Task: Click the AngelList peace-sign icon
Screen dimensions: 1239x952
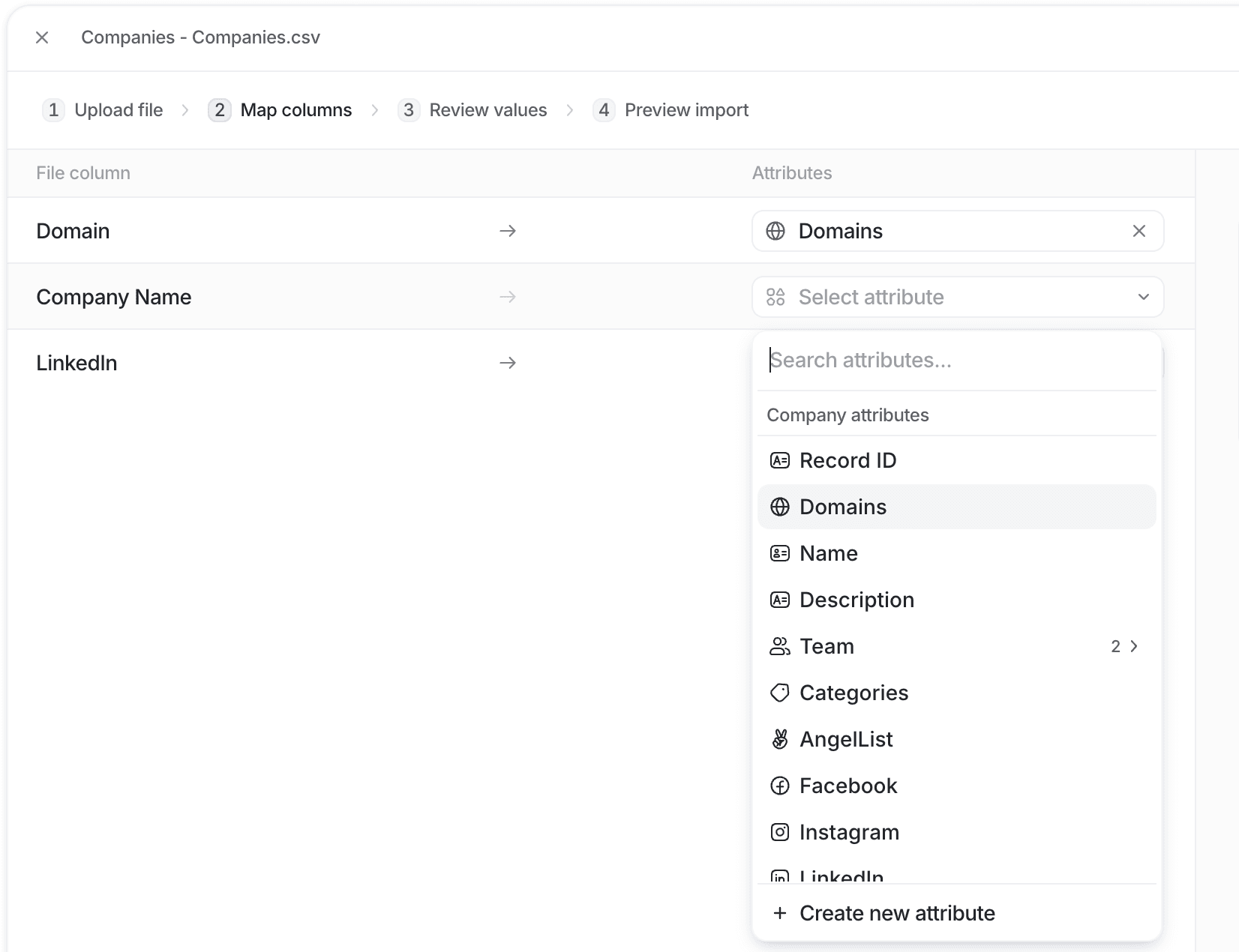Action: point(780,739)
